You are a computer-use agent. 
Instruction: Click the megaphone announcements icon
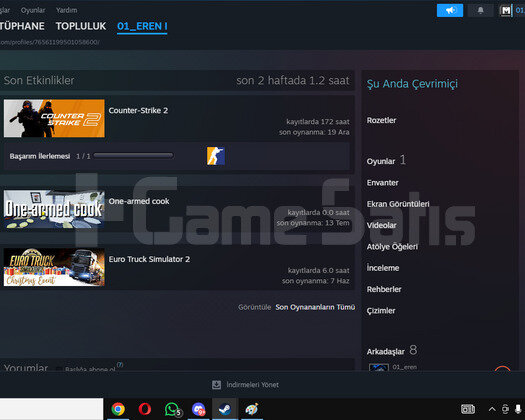pos(450,10)
